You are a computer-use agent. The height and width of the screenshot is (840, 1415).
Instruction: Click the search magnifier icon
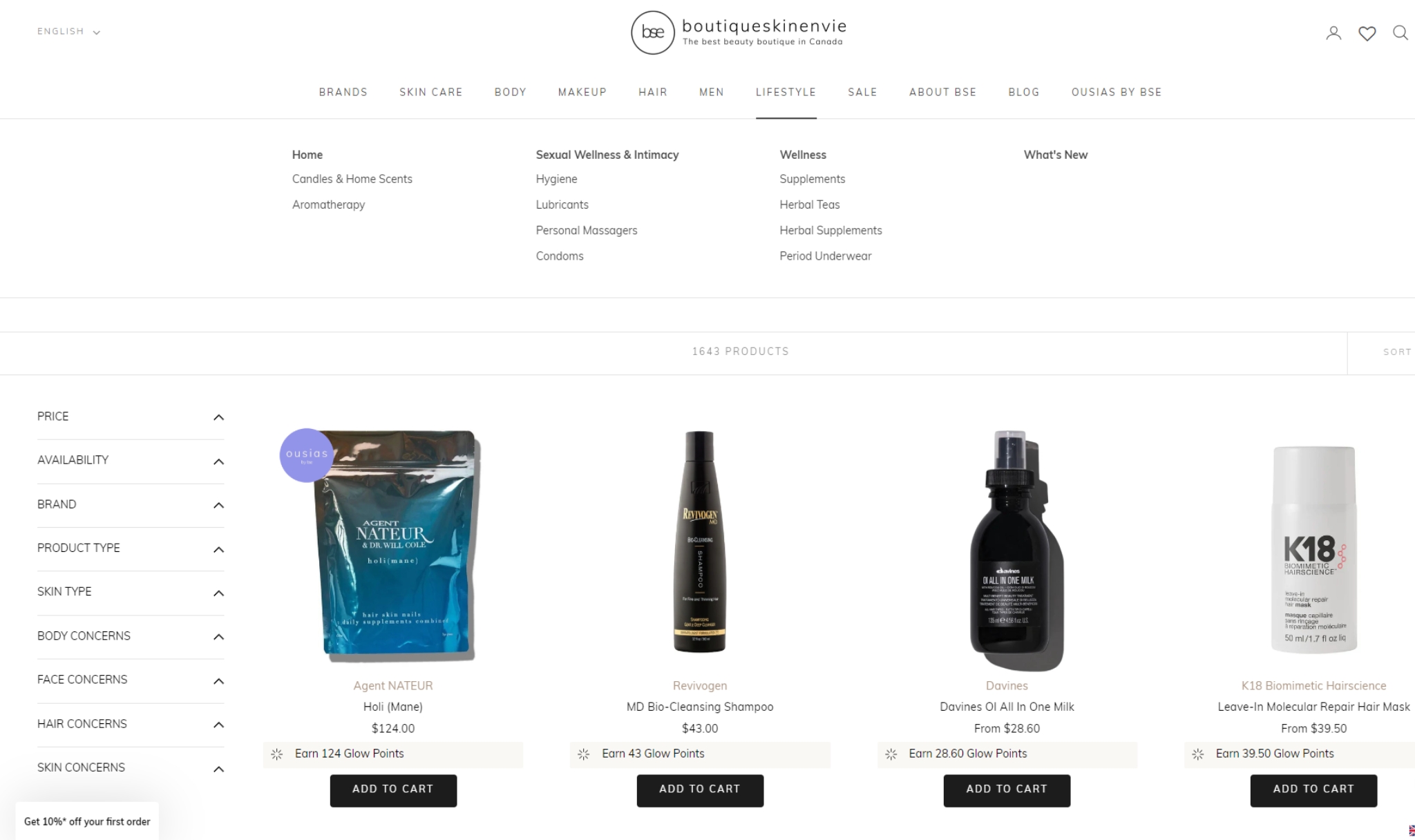coord(1400,32)
